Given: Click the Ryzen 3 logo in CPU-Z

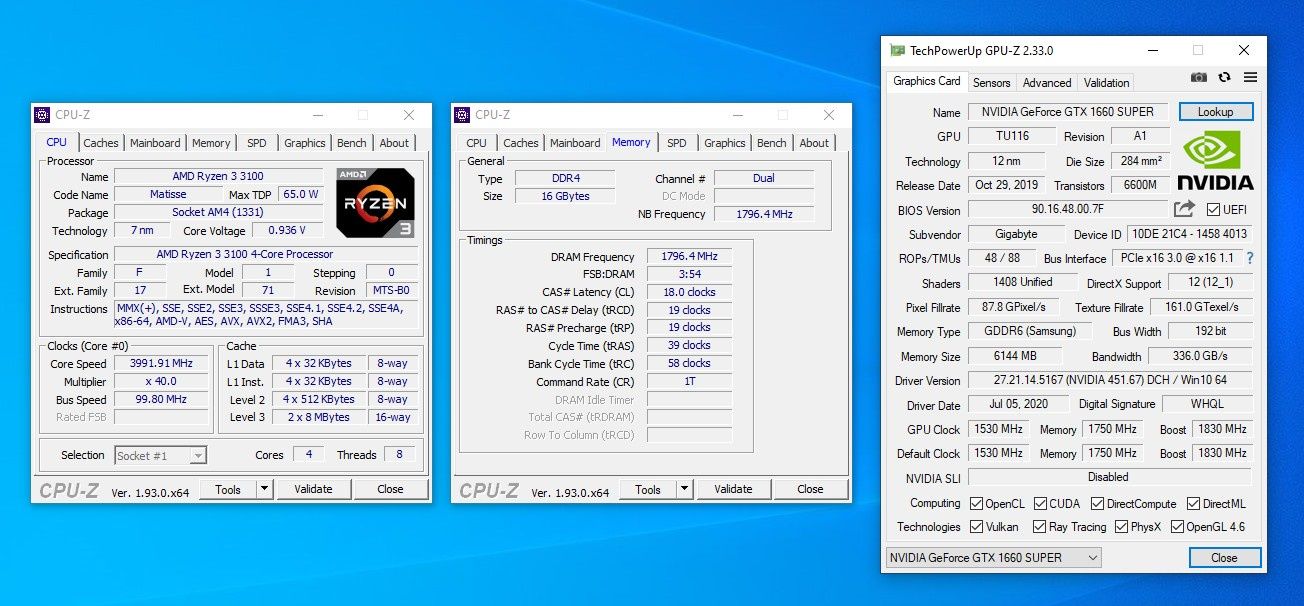Looking at the screenshot, I should click(x=375, y=203).
